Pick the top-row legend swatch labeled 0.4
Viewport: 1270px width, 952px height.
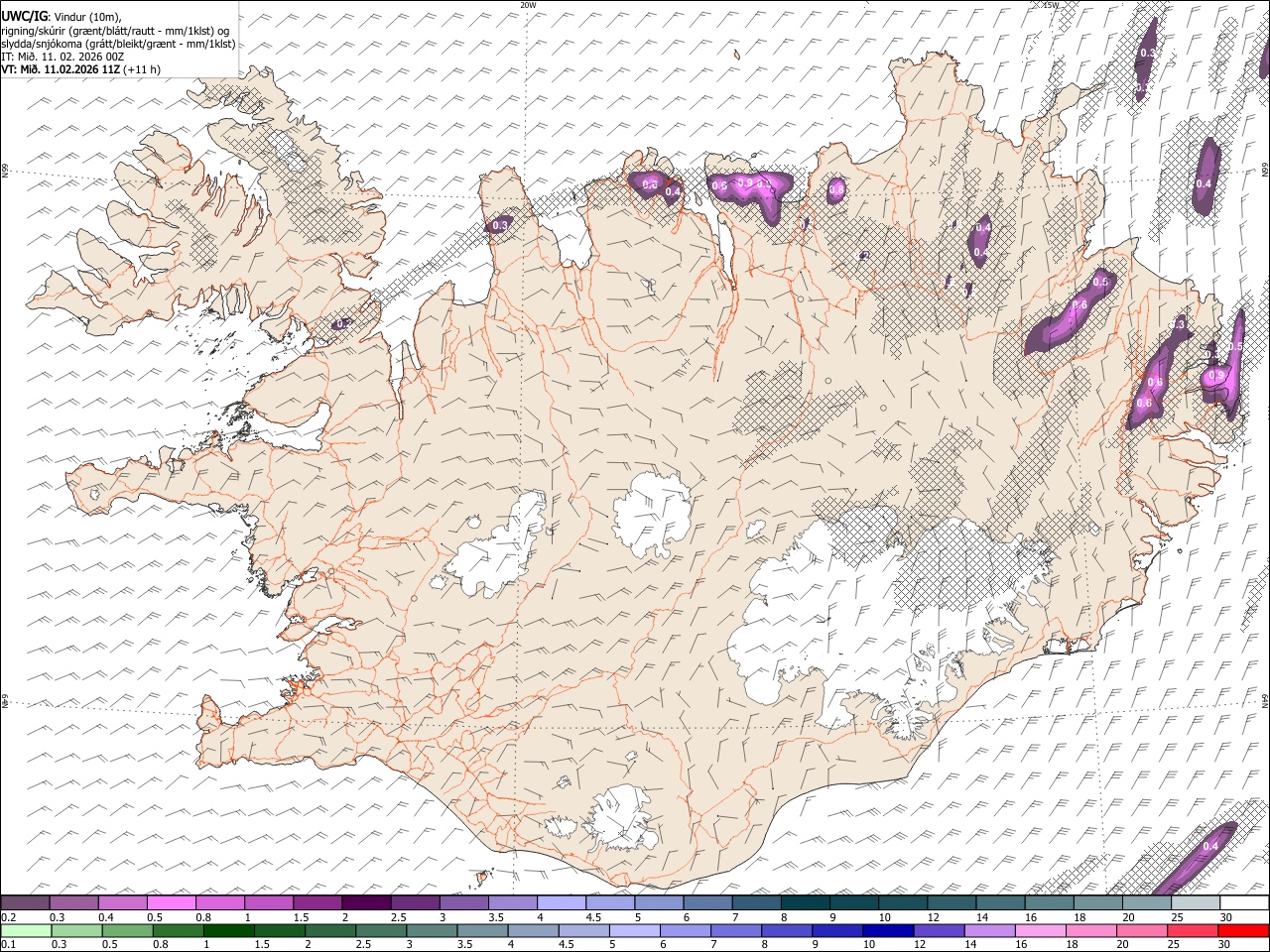coord(122,903)
